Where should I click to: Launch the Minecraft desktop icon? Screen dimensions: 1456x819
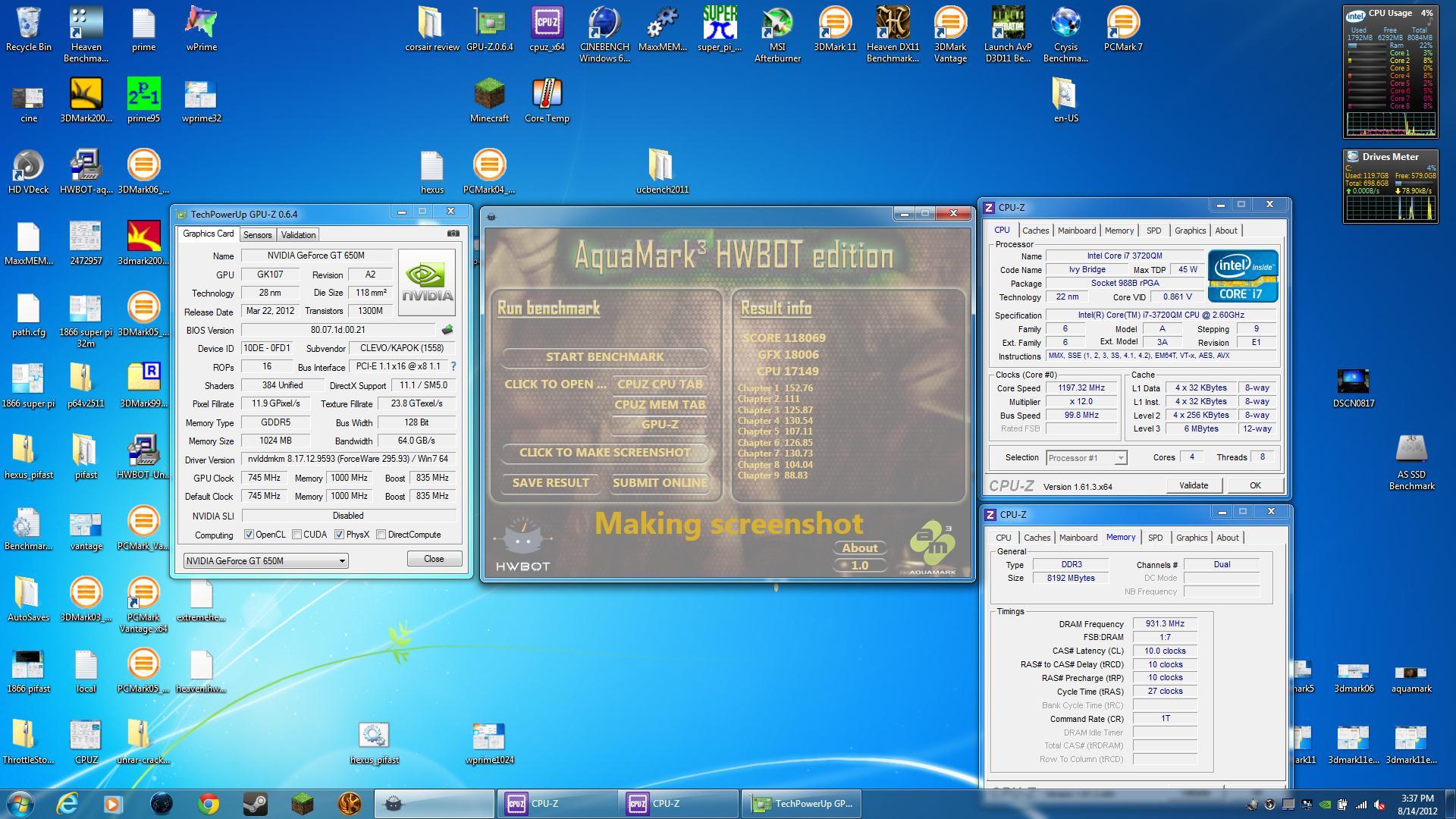489,100
